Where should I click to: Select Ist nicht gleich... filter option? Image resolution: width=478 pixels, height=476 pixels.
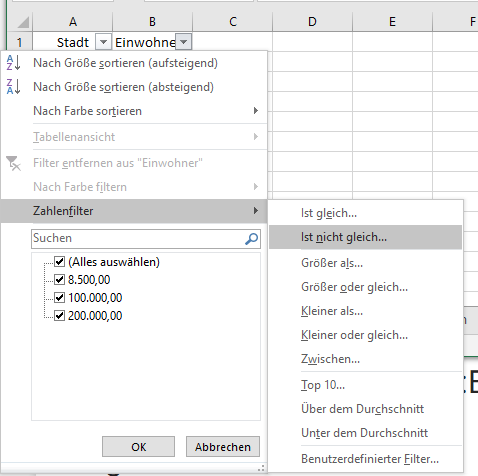pyautogui.click(x=366, y=237)
